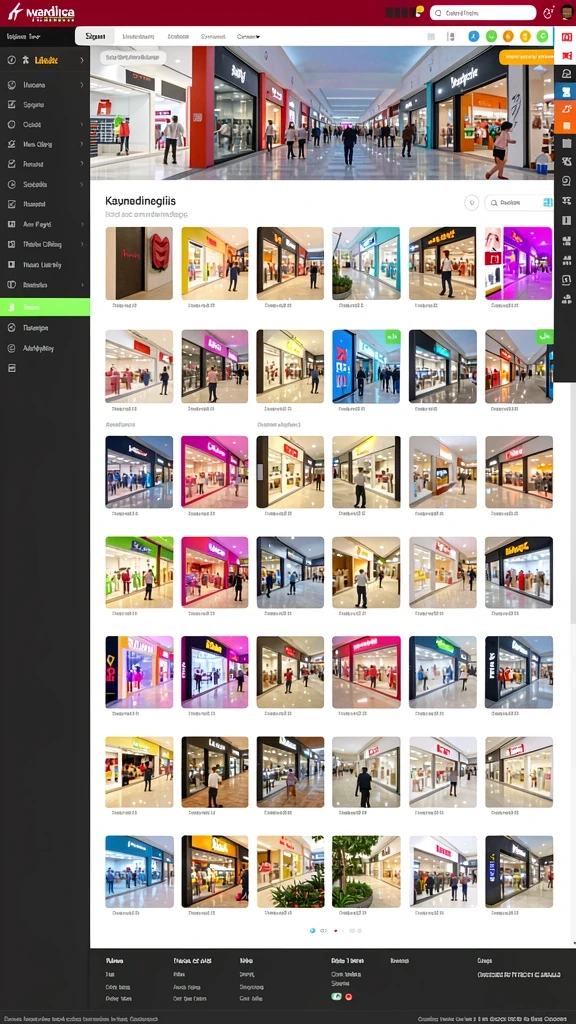Open the thumbnail with indoor tree and plants

[x=366, y=871]
